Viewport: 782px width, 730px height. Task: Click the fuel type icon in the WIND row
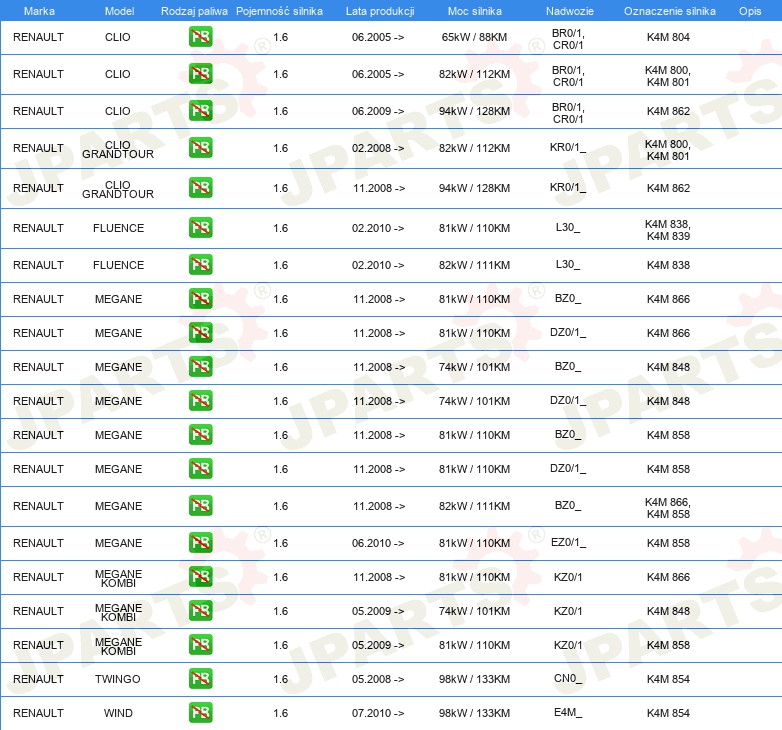[x=200, y=713]
